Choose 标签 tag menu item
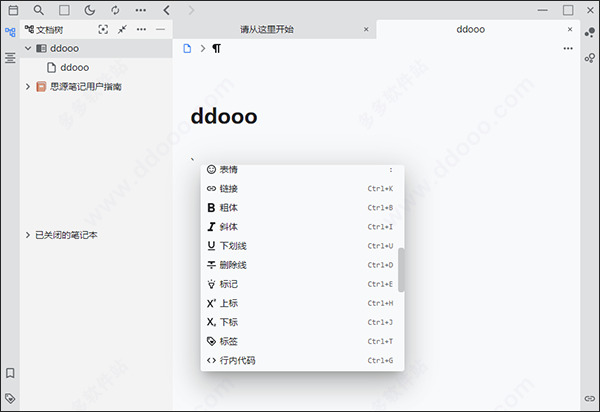The height and width of the screenshot is (412, 600). coord(302,342)
